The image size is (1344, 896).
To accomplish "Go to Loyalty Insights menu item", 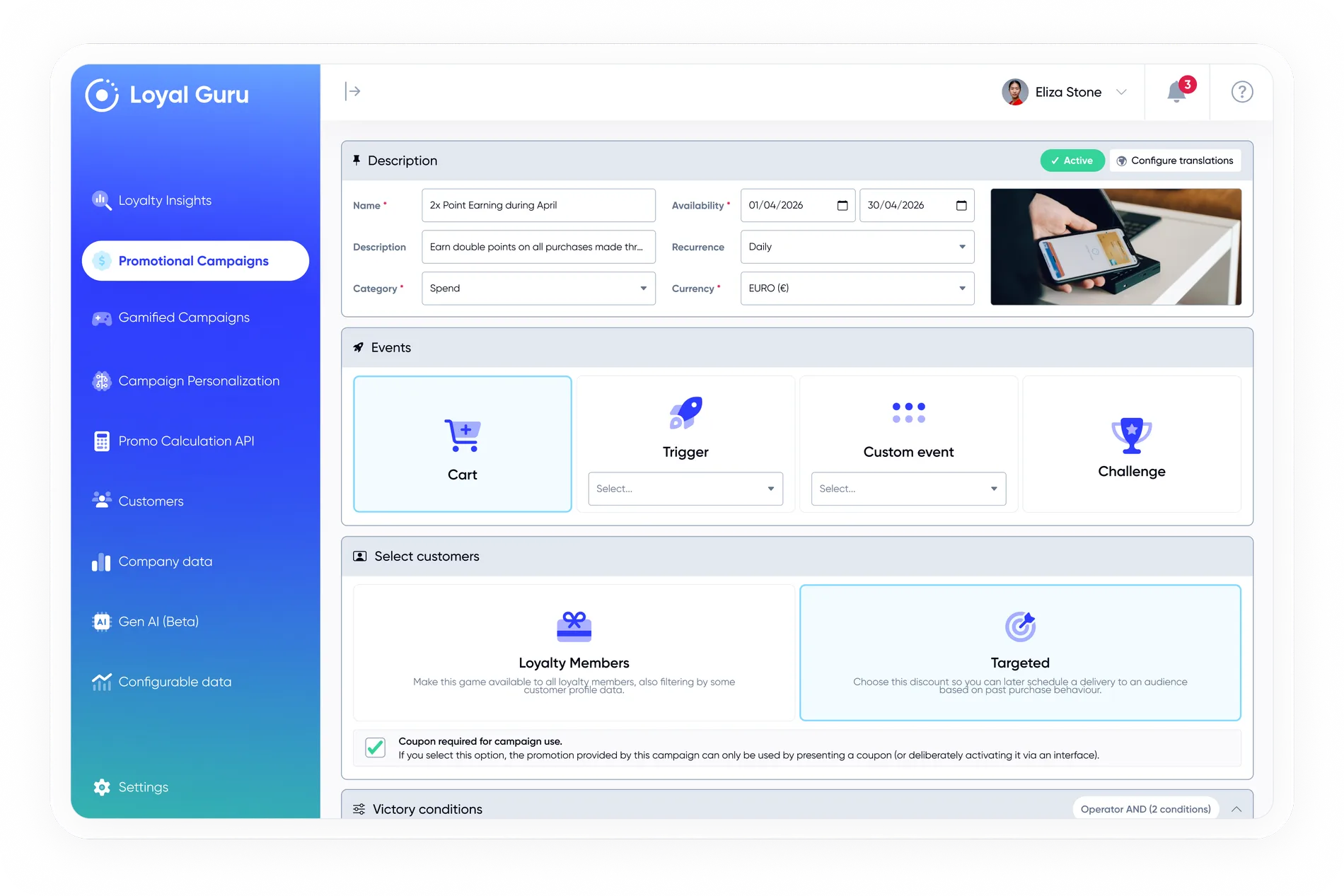I will 165,200.
